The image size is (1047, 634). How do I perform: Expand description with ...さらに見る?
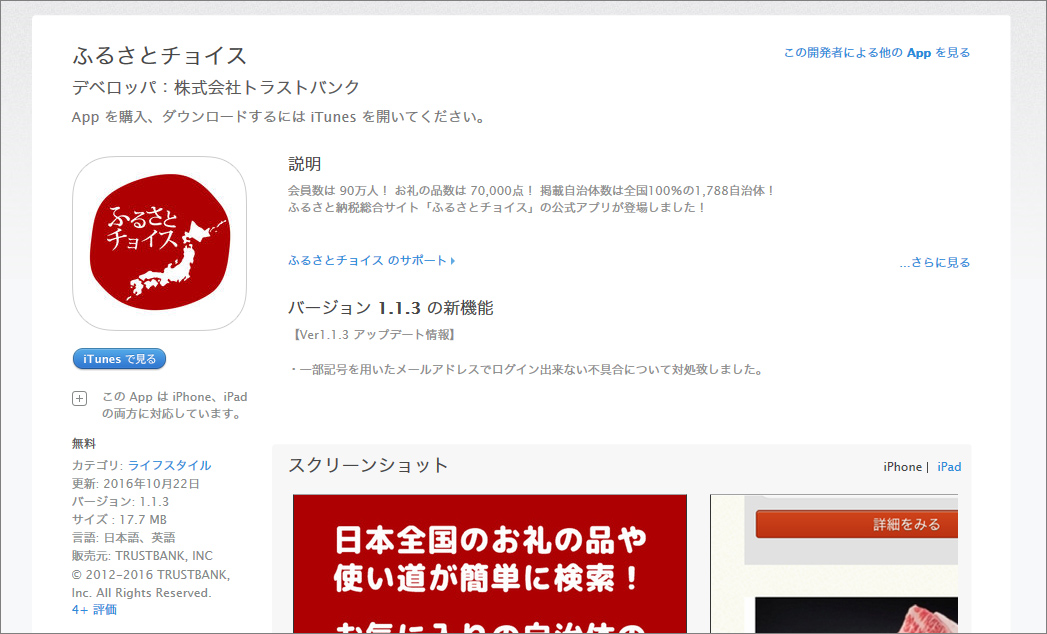934,263
